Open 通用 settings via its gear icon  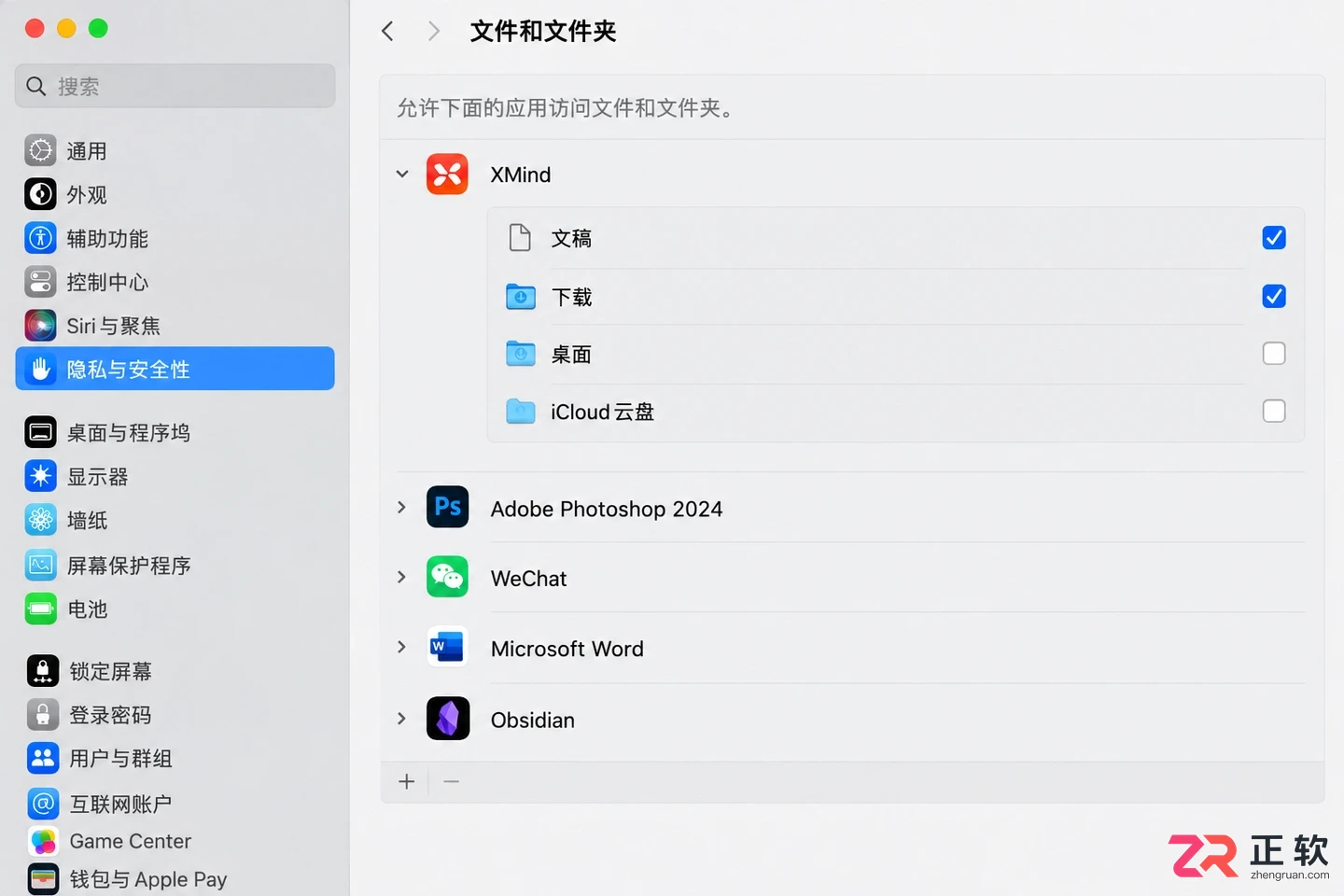point(40,150)
